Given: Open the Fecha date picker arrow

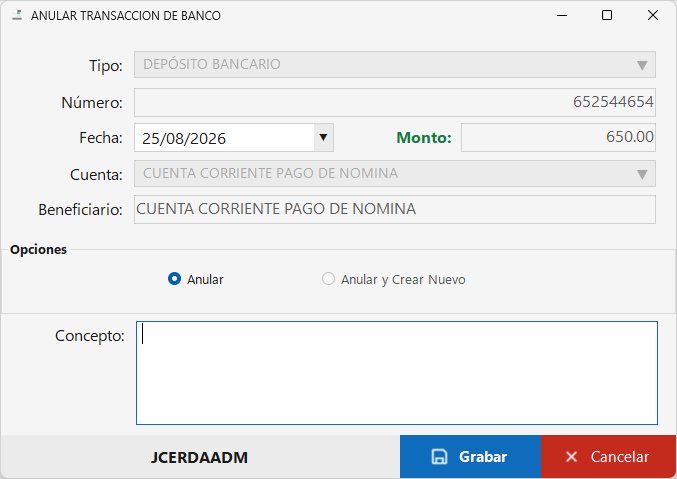Looking at the screenshot, I should click(323, 137).
